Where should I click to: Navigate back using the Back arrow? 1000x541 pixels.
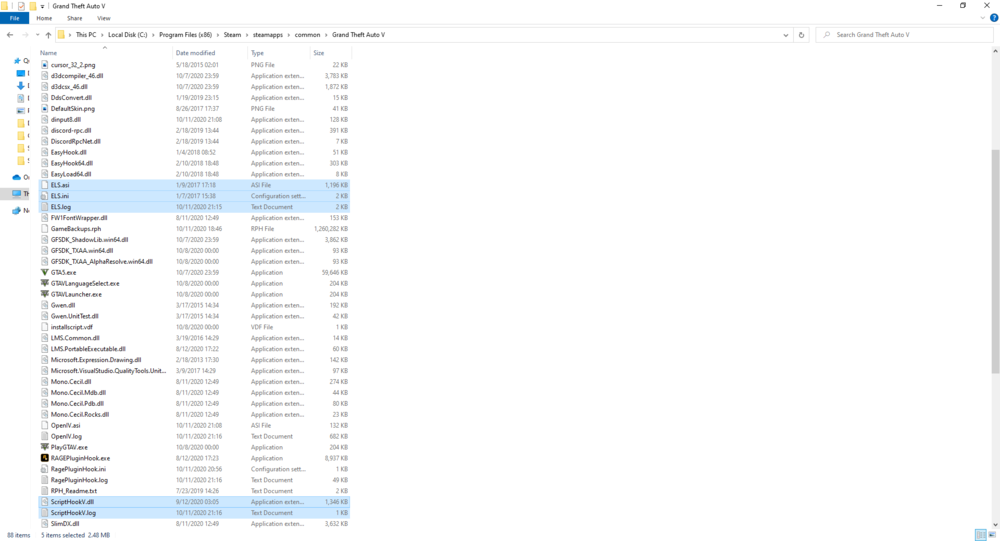tap(10, 35)
